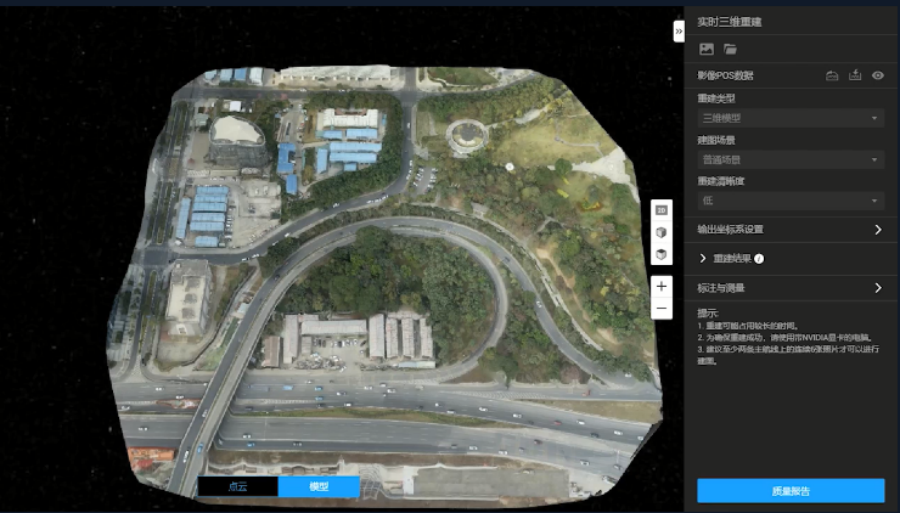The width and height of the screenshot is (901, 514).
Task: Select the upper 3D cube view icon
Action: click(661, 232)
